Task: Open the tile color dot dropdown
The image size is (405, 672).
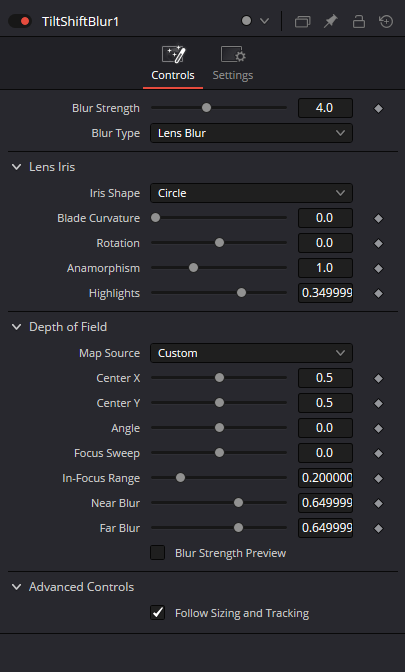Action: click(x=255, y=21)
